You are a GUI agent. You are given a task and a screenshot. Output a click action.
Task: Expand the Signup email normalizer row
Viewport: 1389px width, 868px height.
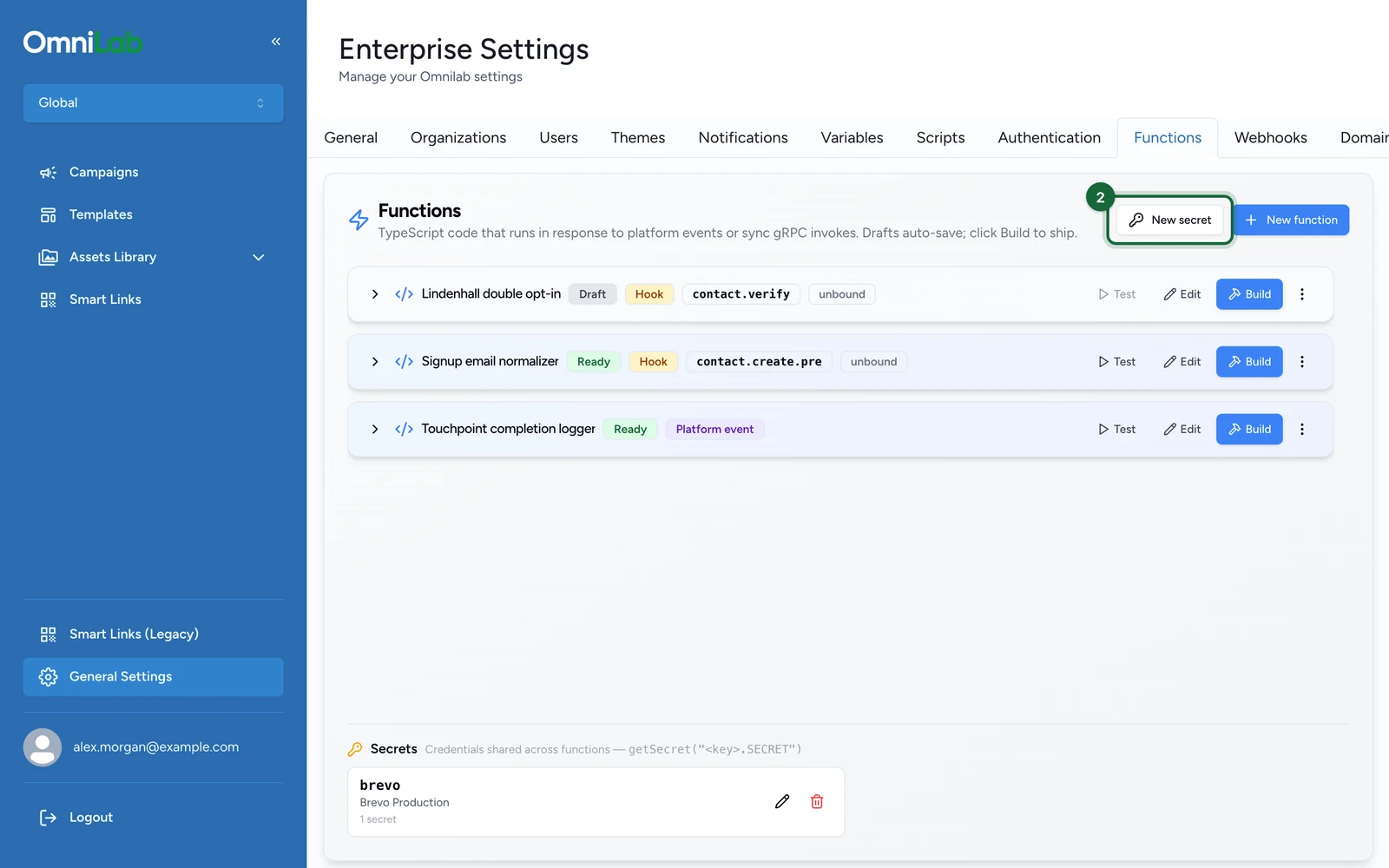coord(375,362)
